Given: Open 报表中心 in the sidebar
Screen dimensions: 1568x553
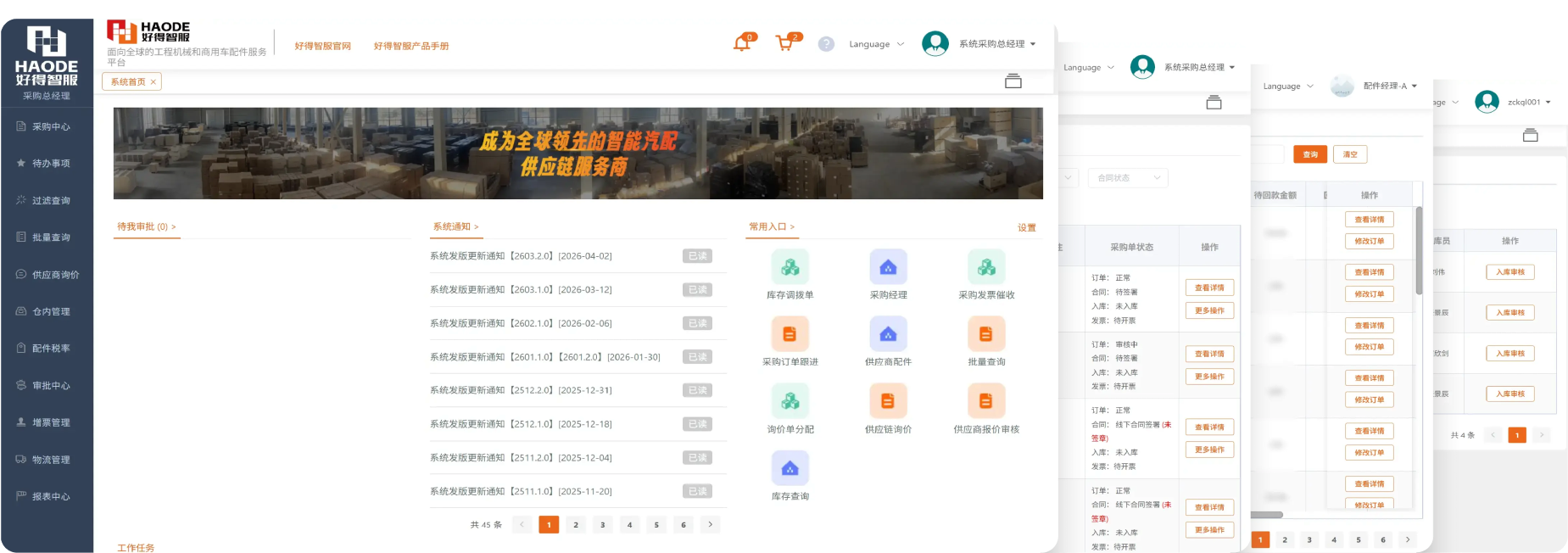Looking at the screenshot, I should click(x=47, y=496).
